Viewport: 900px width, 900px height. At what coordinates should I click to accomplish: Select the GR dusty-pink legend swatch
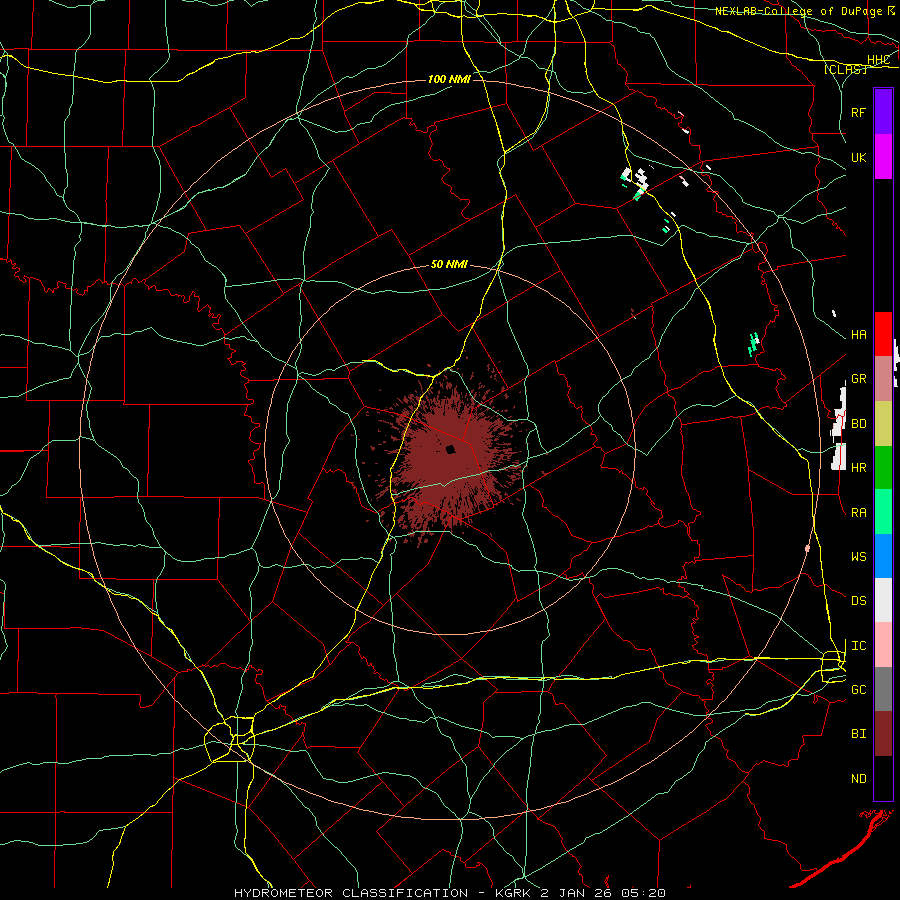(883, 379)
